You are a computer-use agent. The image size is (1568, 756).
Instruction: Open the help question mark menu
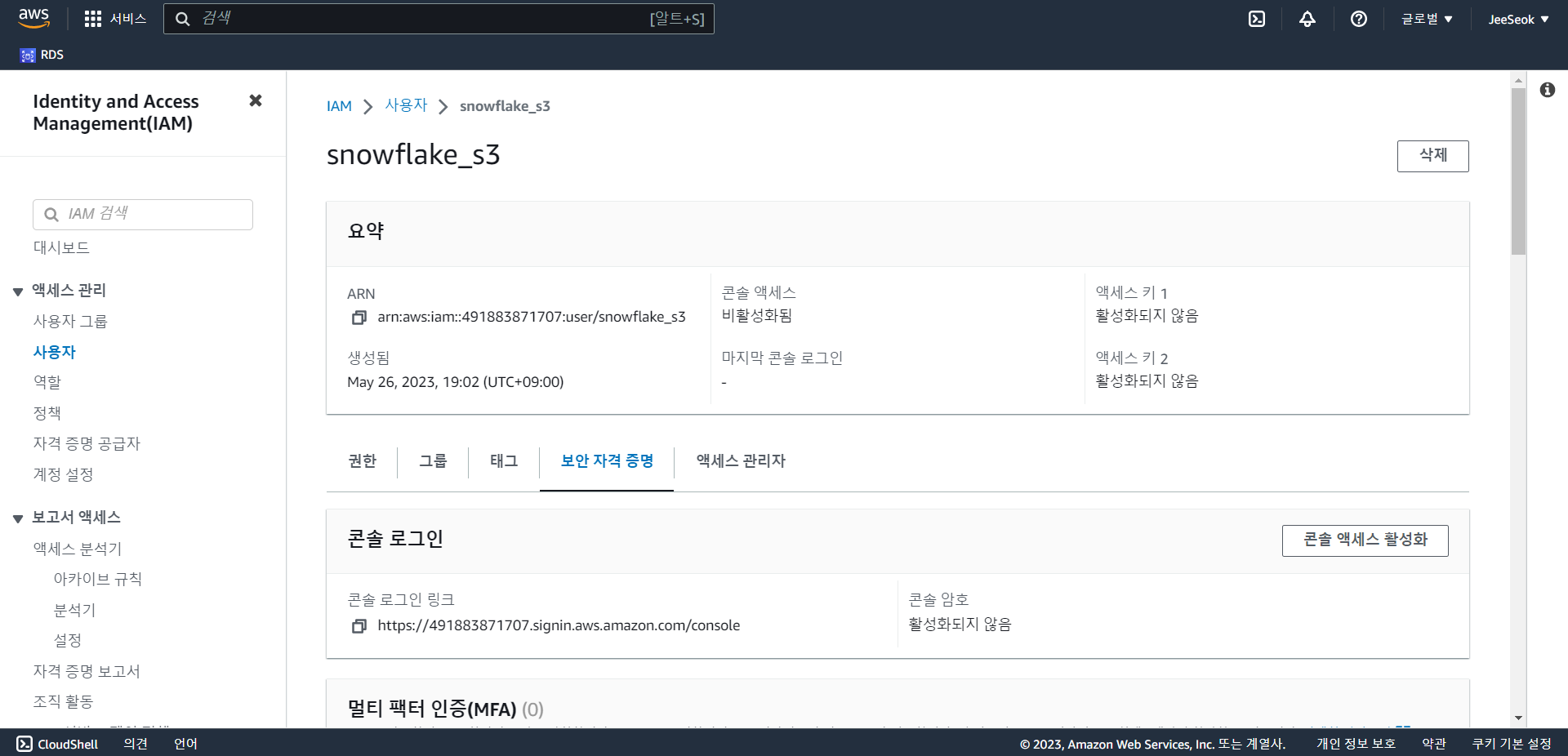tap(1359, 19)
